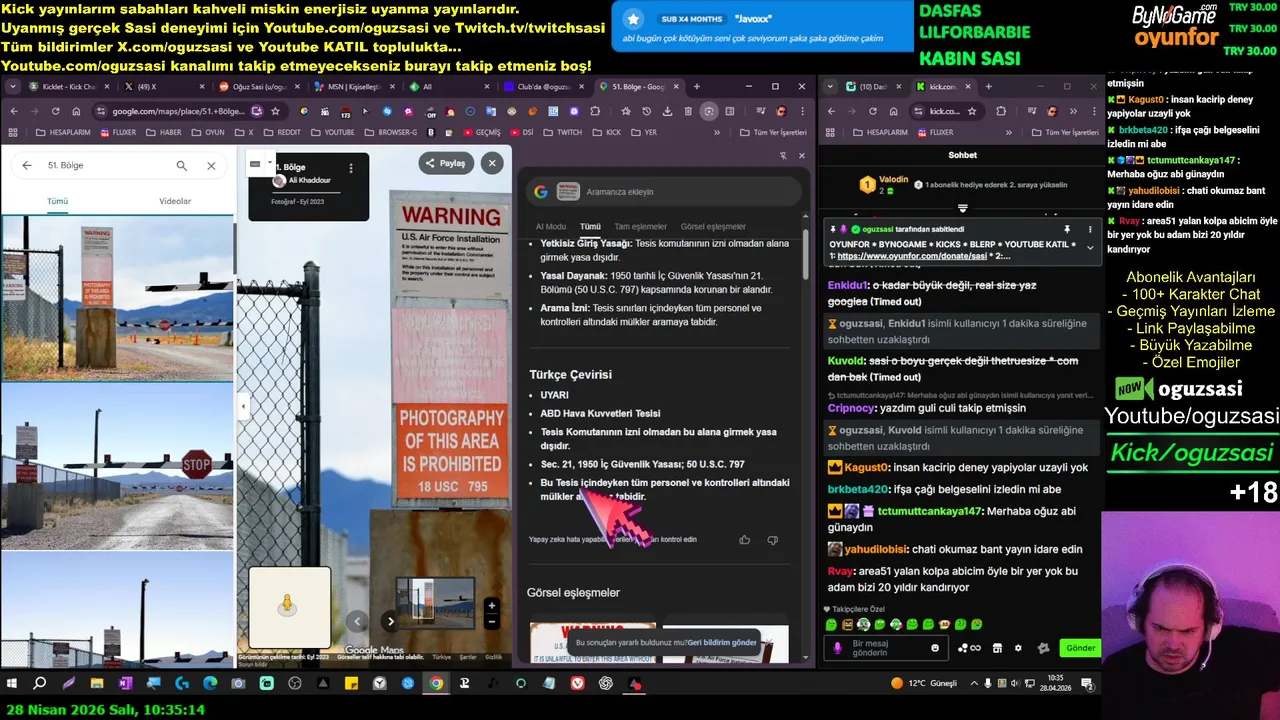Click the green Gönder send button
Viewport: 1280px width, 720px height.
coord(1080,648)
